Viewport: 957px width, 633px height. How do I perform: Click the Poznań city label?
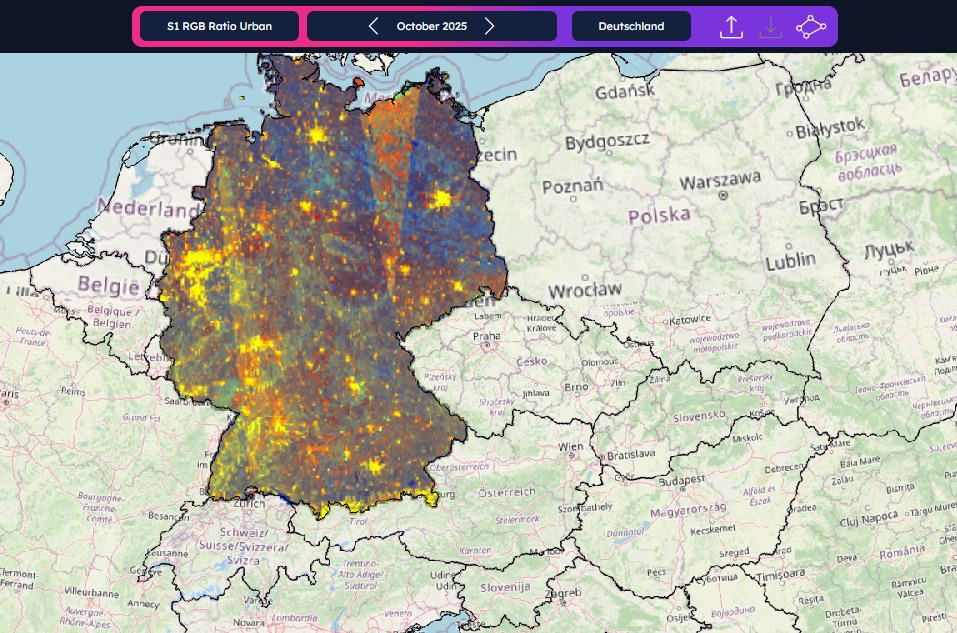click(572, 187)
